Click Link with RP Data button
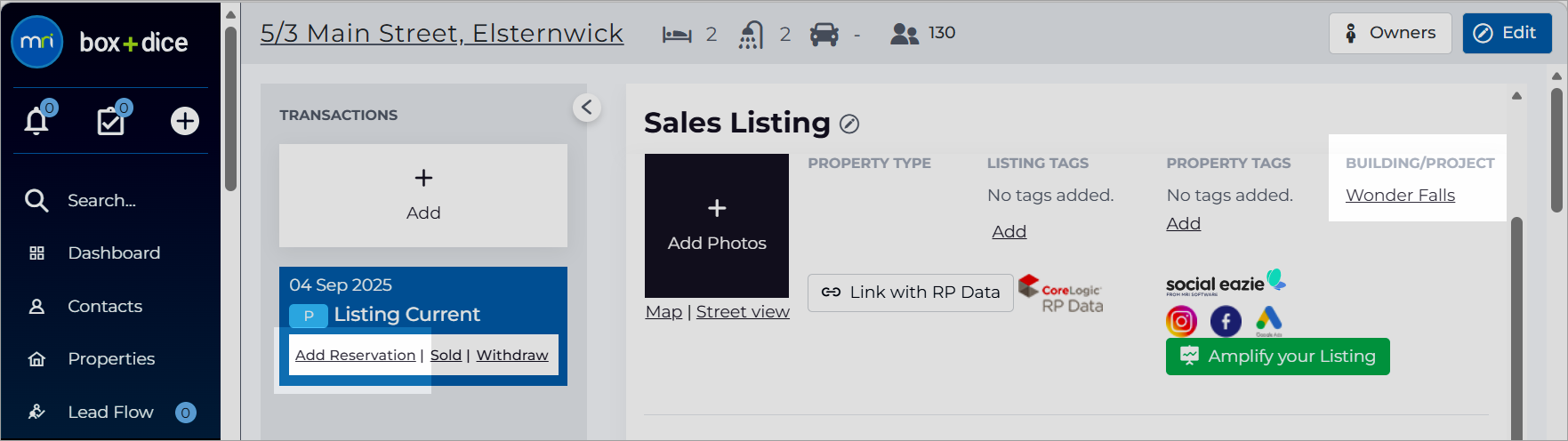 [911, 293]
